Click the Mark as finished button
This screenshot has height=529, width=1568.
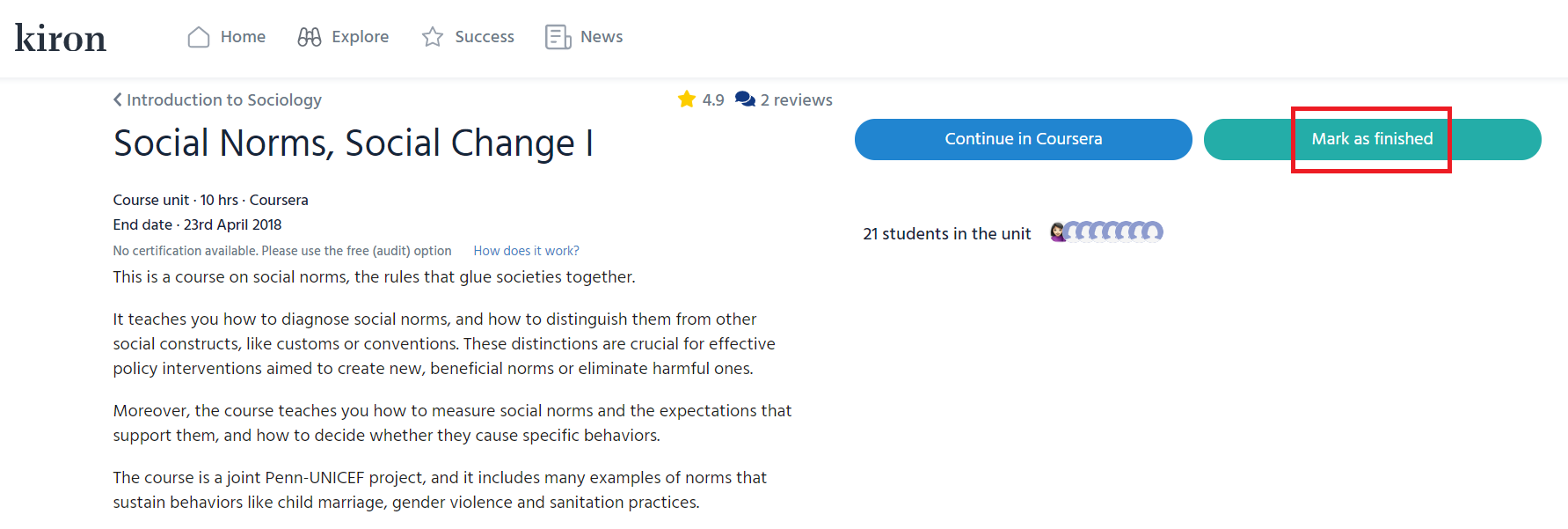tap(1371, 138)
